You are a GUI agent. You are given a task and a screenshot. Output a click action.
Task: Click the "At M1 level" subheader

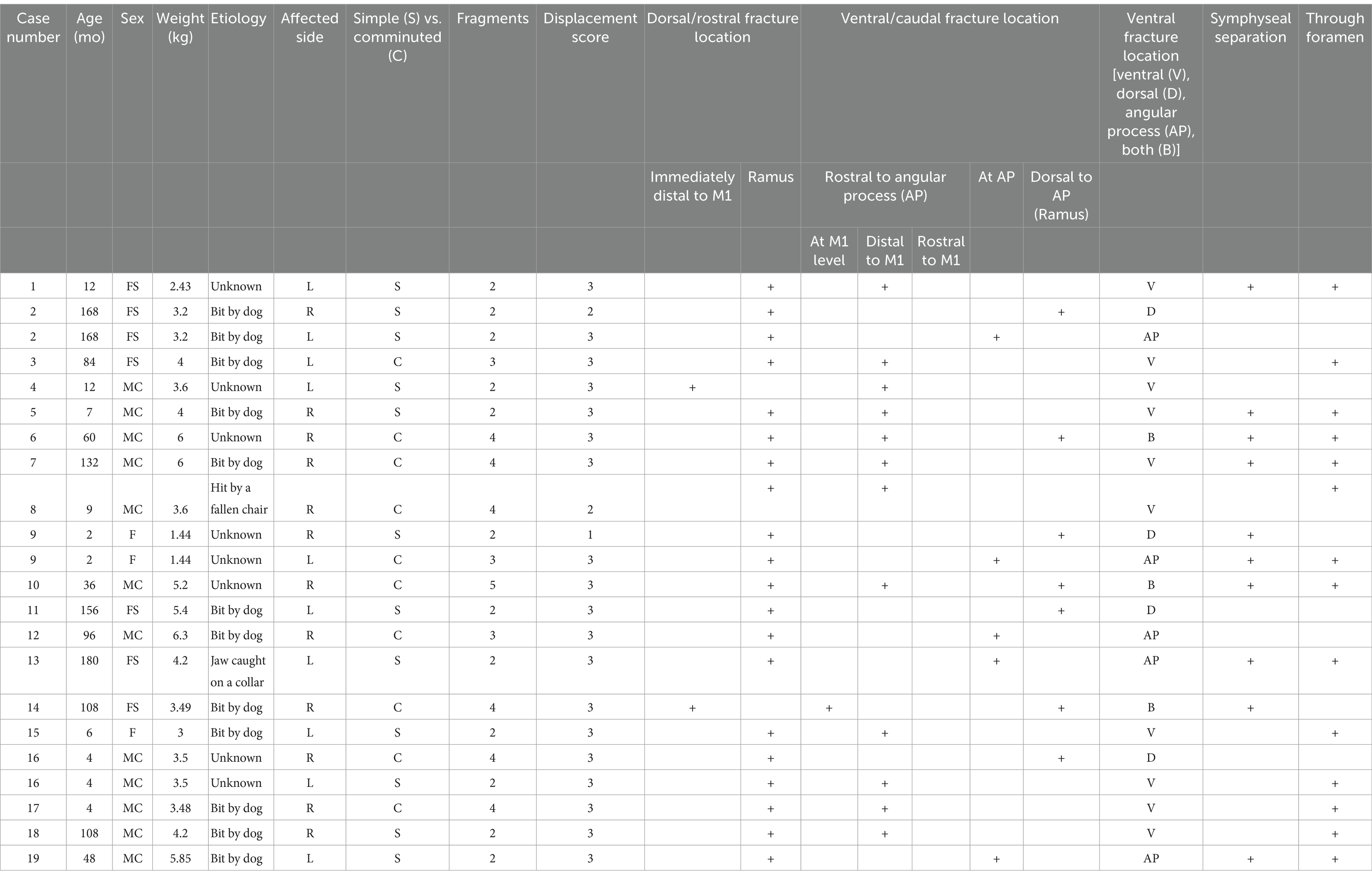[x=828, y=251]
